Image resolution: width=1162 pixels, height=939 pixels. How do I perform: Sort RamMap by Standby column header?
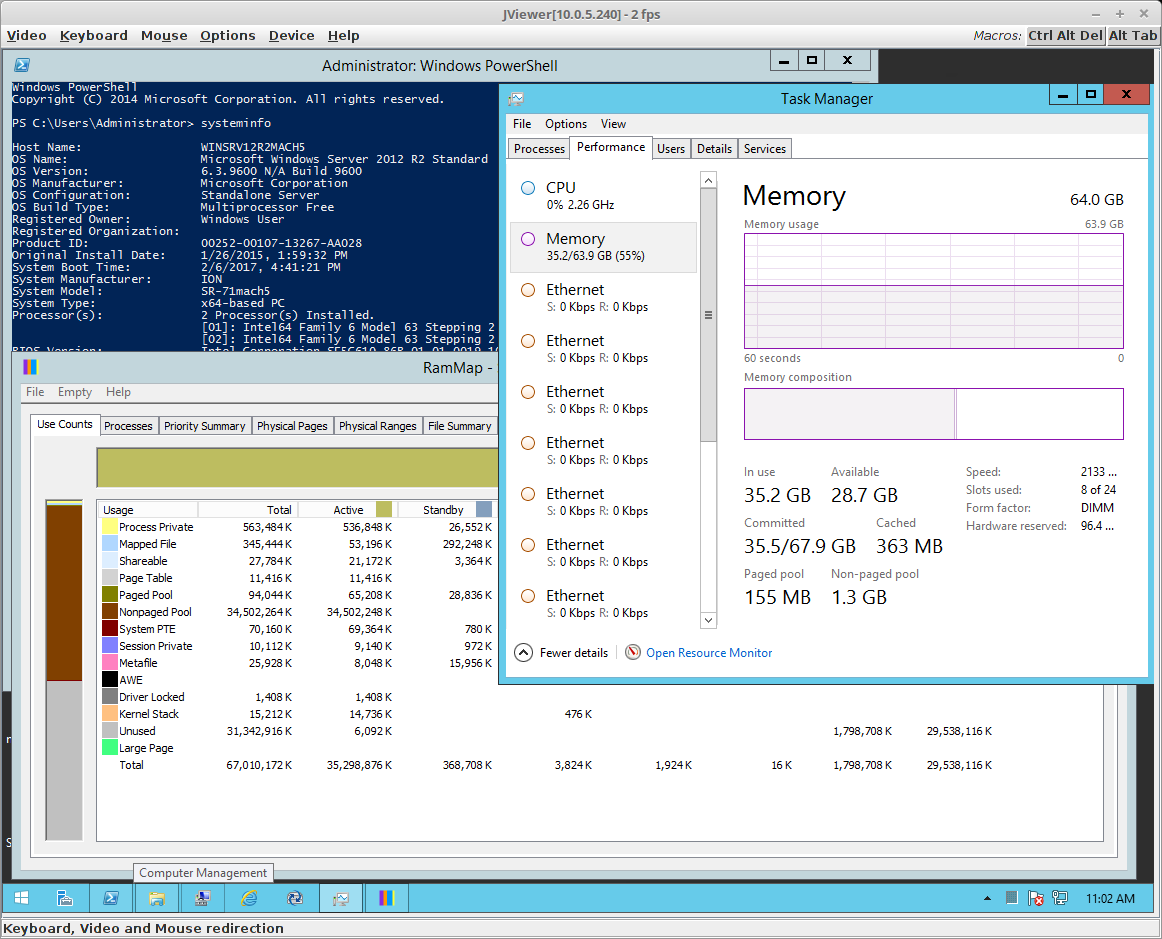pyautogui.click(x=447, y=510)
